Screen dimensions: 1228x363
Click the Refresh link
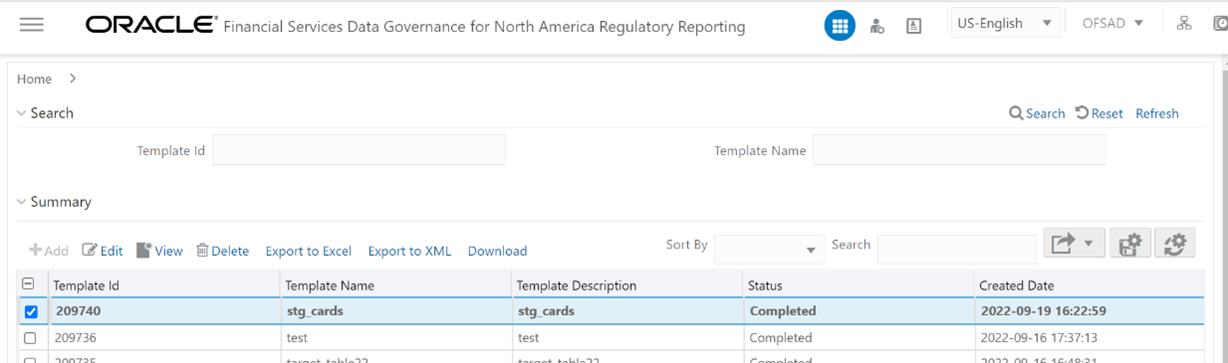1157,114
